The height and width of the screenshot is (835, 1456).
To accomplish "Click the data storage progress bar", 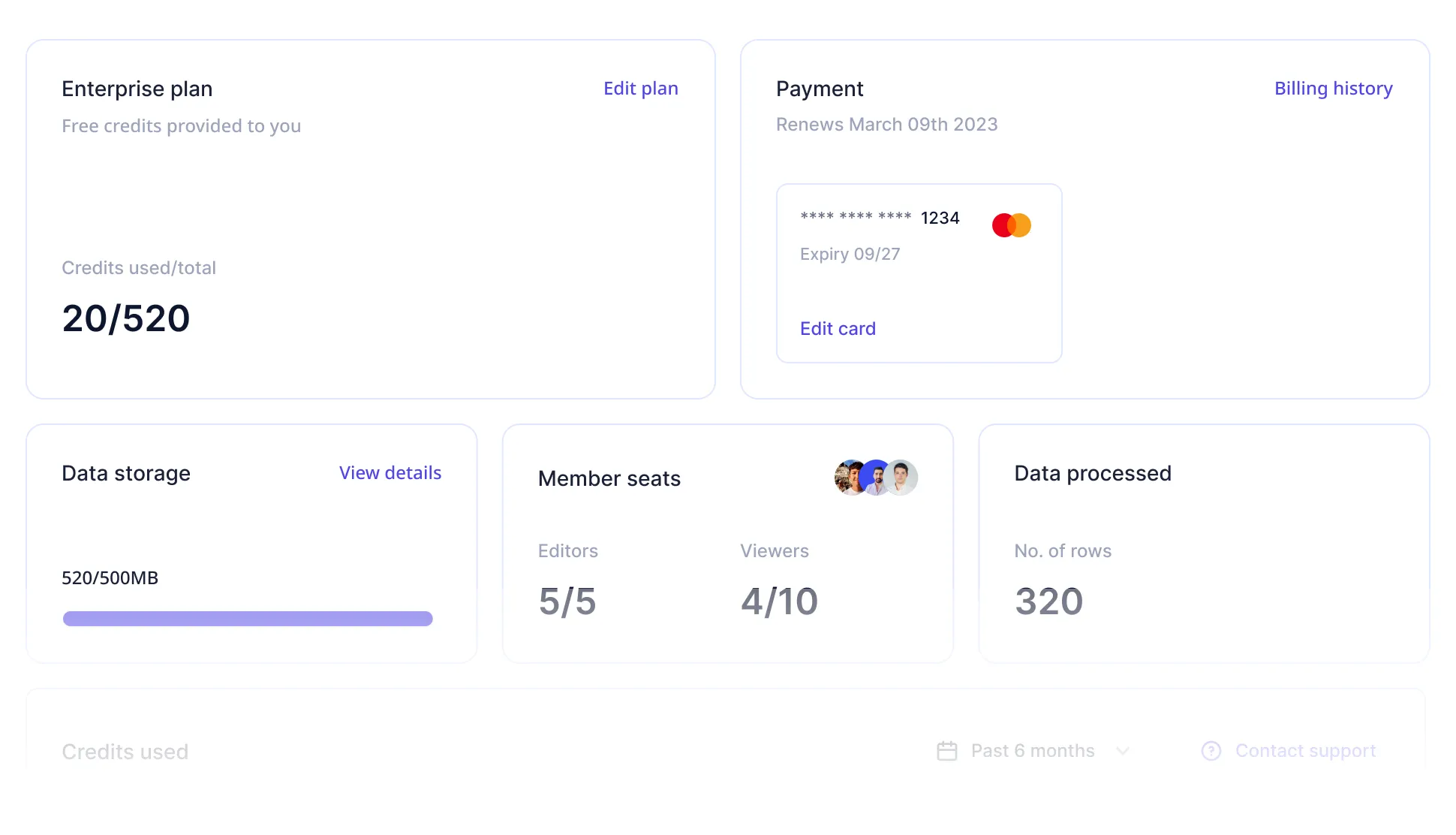I will 248,619.
